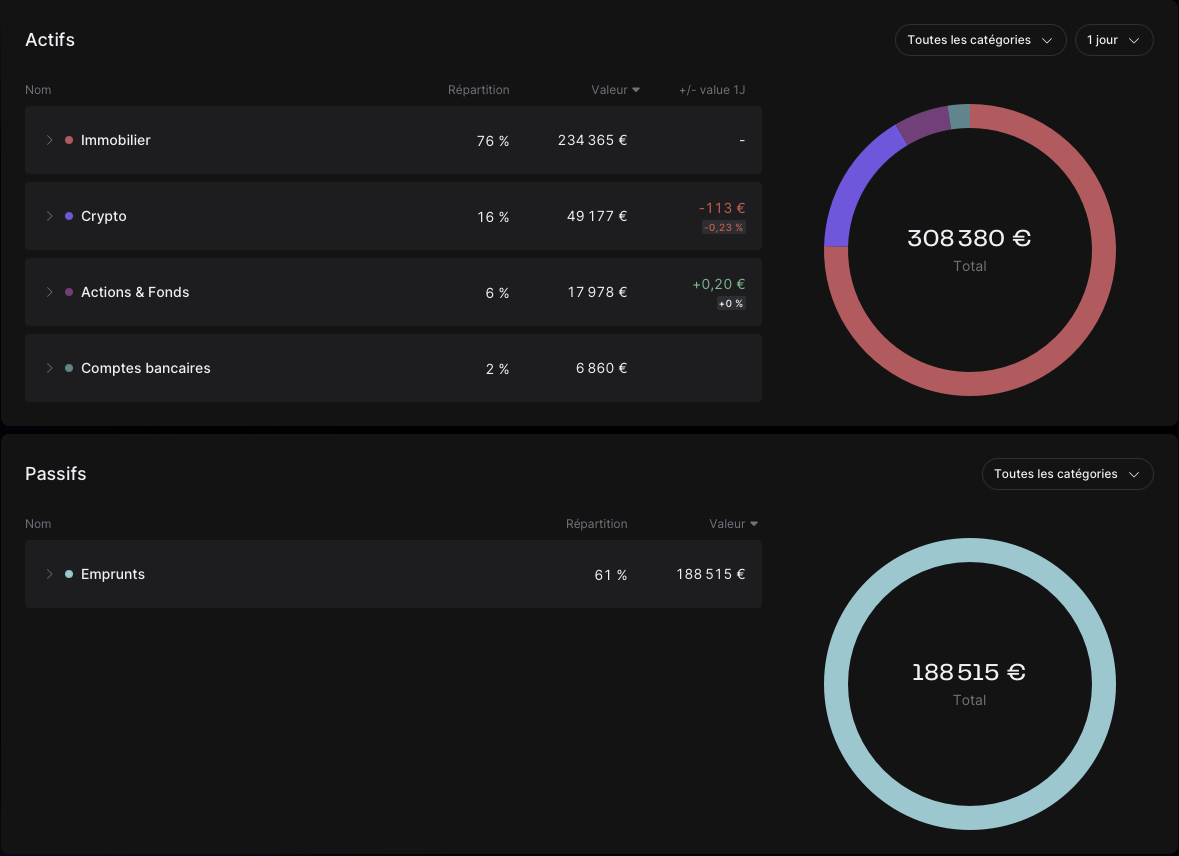Screen dimensions: 1179x856
Task: Click the light blue Emprunts dot
Action: pos(69,574)
